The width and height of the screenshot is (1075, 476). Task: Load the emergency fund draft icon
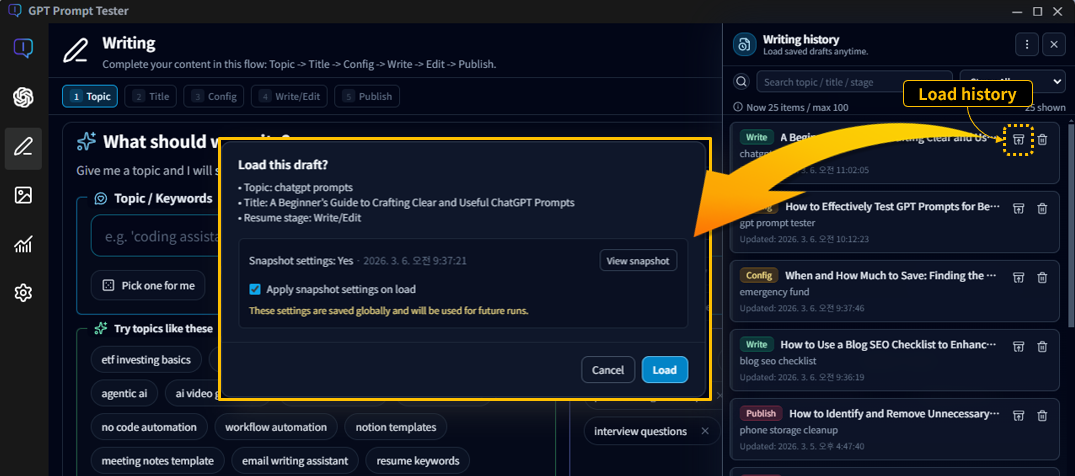[x=1019, y=277]
